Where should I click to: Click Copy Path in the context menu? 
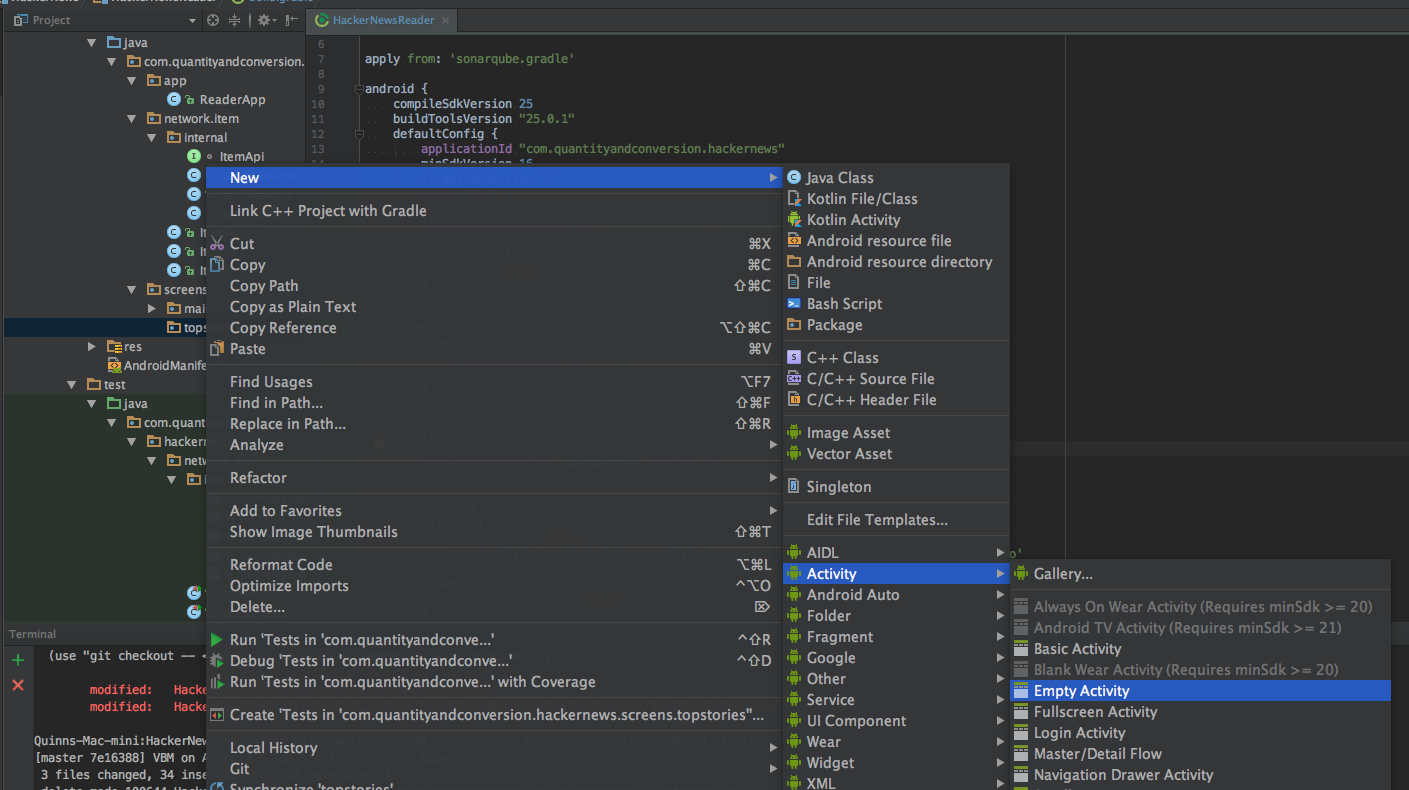494,286
